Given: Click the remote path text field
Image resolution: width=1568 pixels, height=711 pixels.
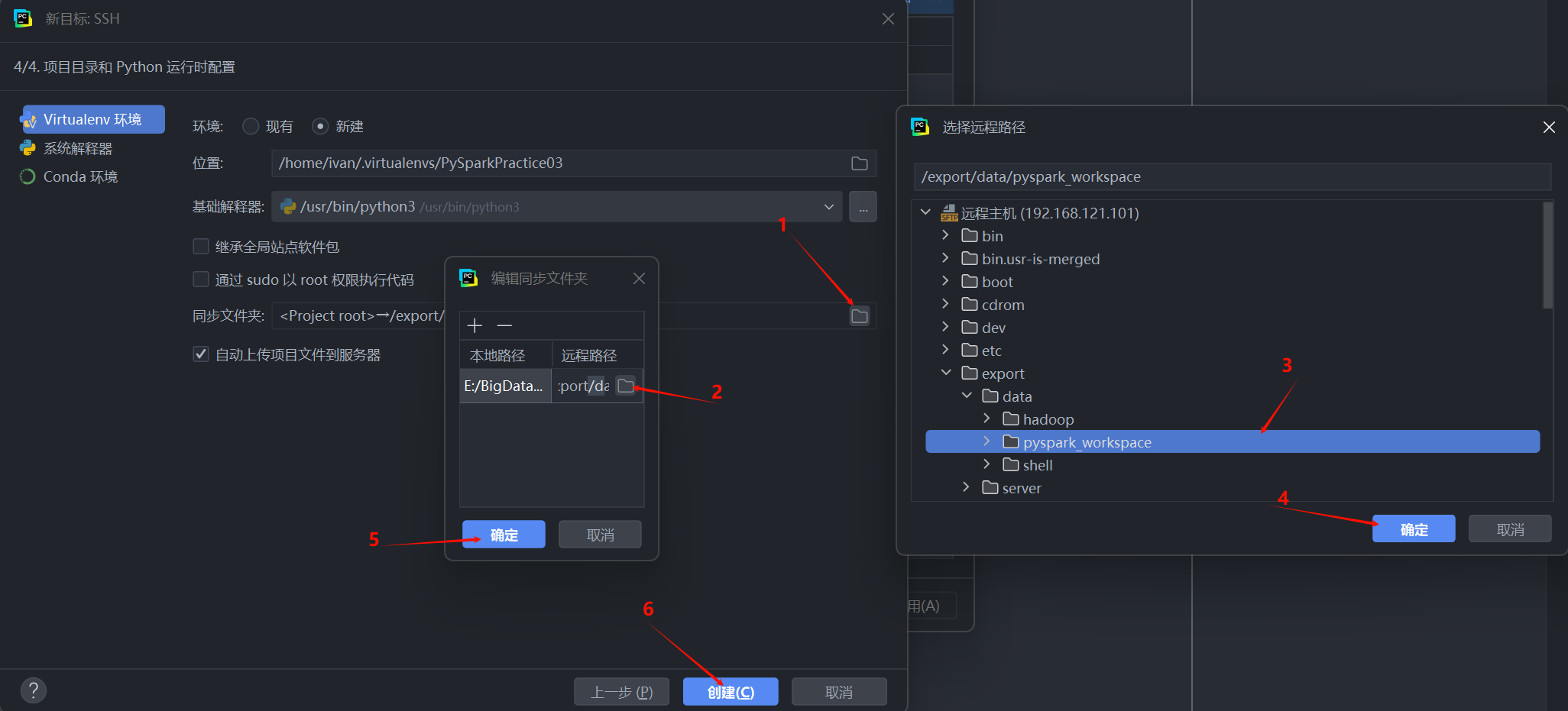Looking at the screenshot, I should (1231, 176).
